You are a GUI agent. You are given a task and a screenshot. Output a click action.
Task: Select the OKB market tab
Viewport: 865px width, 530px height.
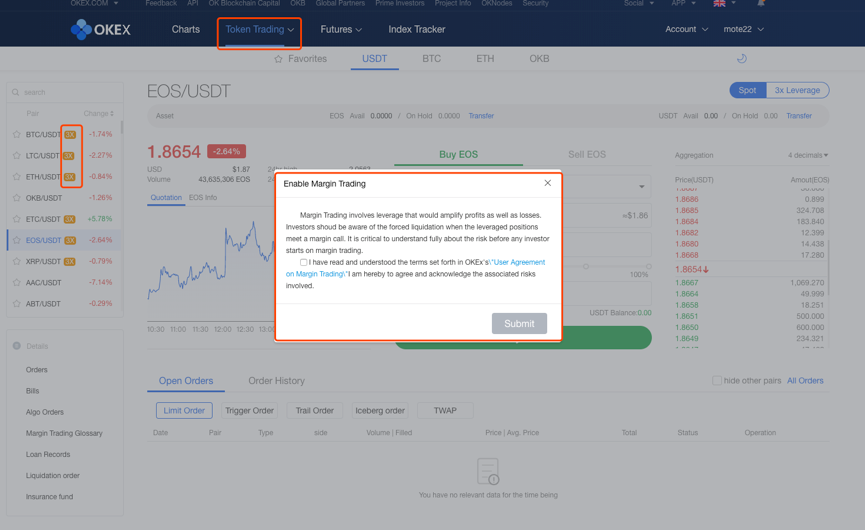[x=539, y=58]
